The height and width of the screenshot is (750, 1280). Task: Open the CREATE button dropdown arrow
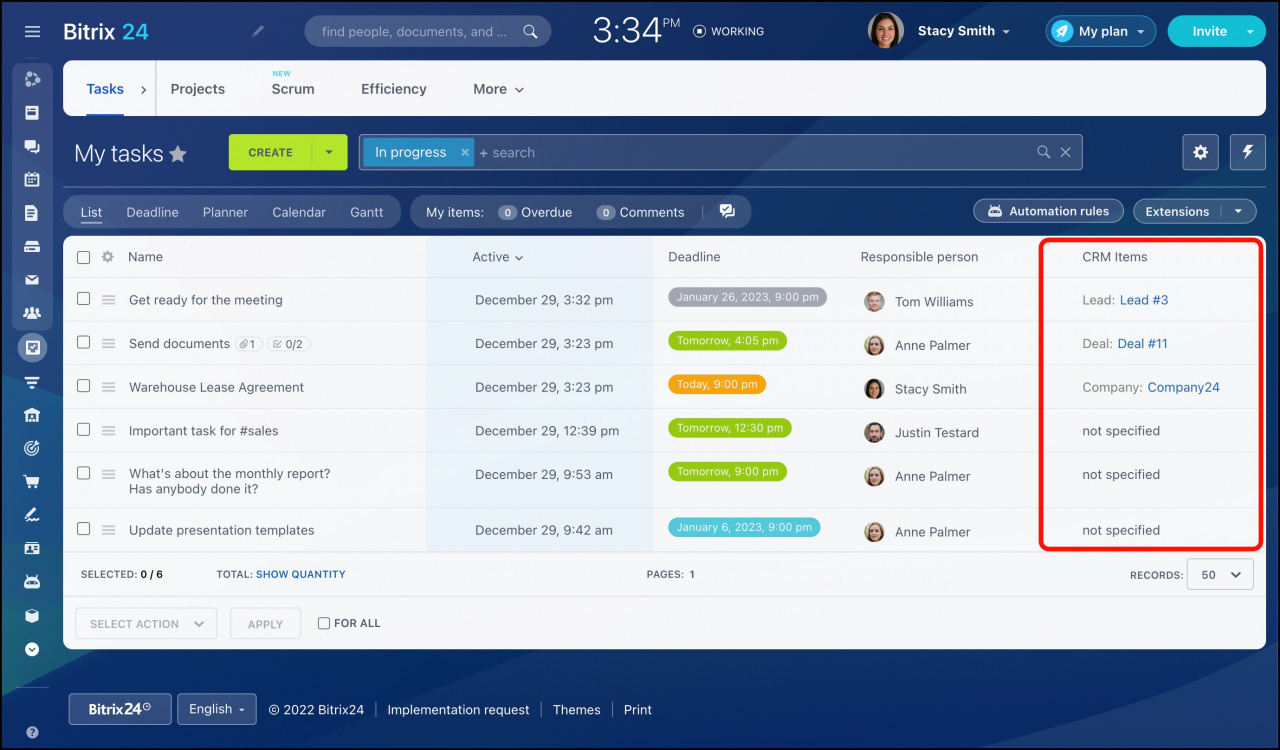pos(329,152)
